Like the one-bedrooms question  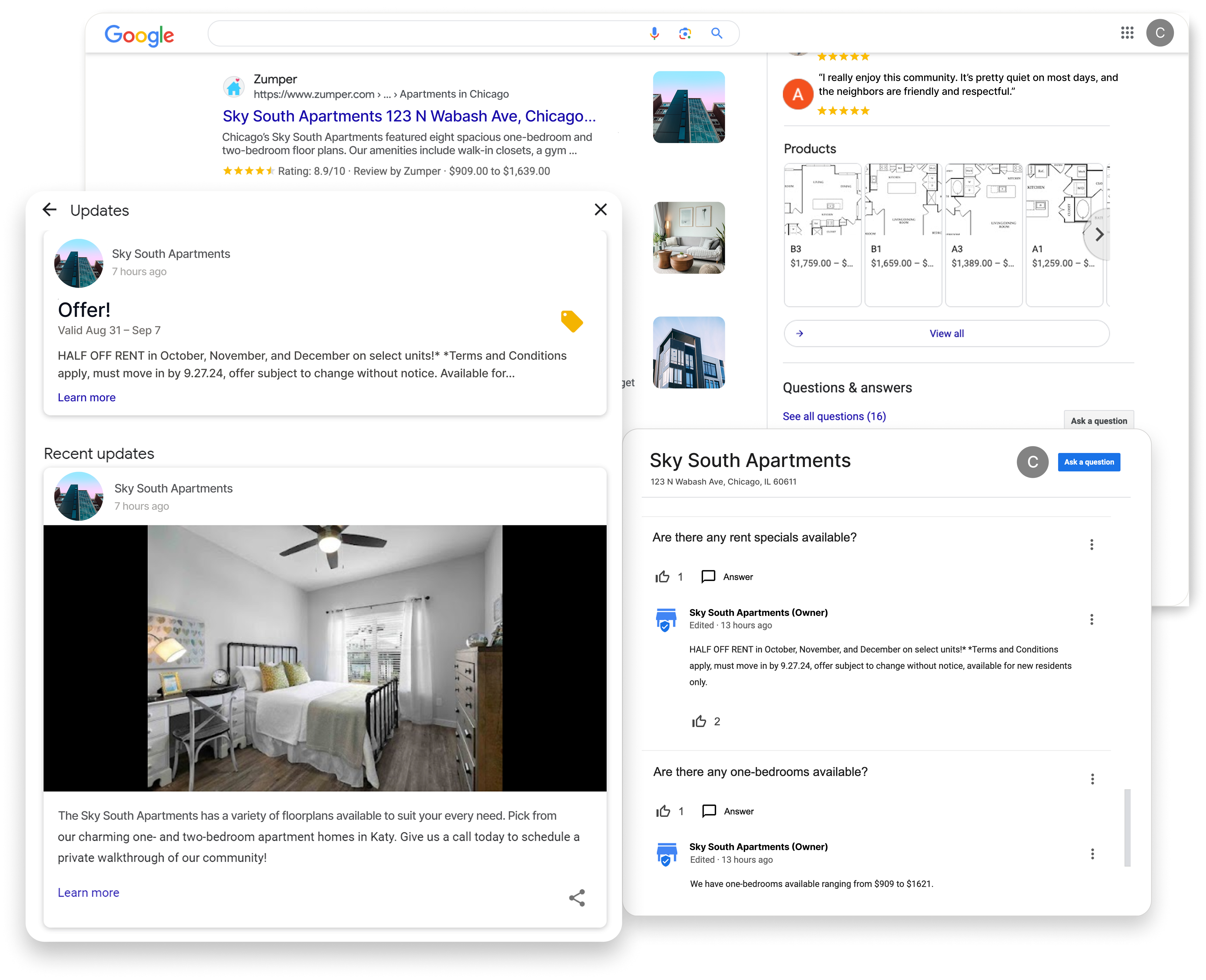point(663,811)
